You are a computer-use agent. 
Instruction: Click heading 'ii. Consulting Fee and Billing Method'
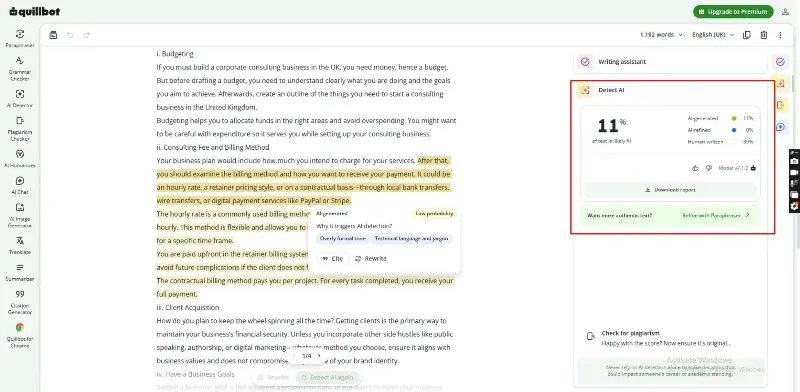tap(213, 148)
